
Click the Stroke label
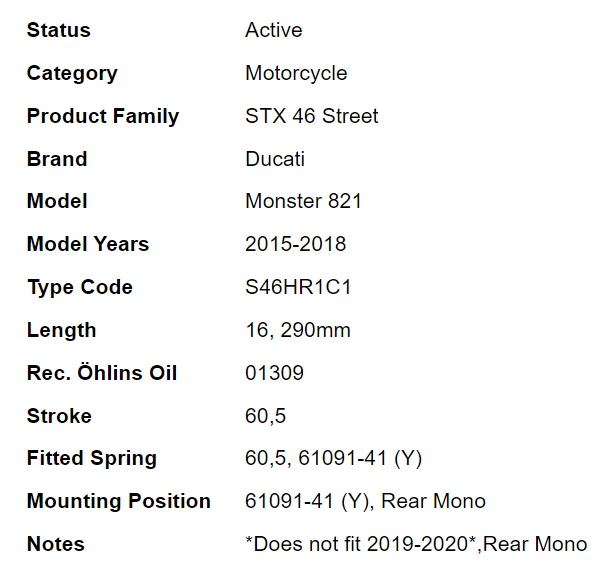(58, 416)
